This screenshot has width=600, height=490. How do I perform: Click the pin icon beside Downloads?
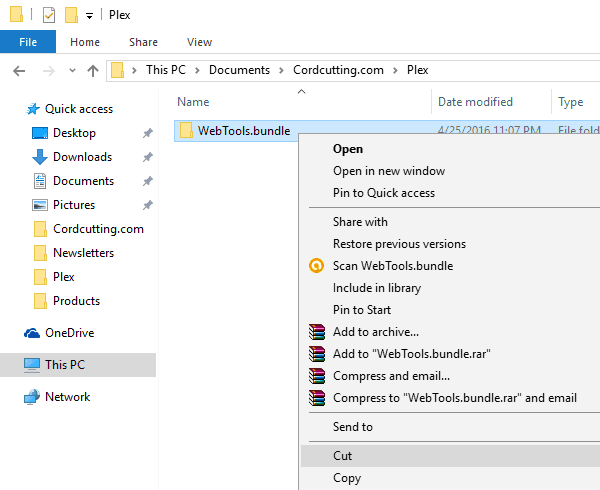(148, 157)
